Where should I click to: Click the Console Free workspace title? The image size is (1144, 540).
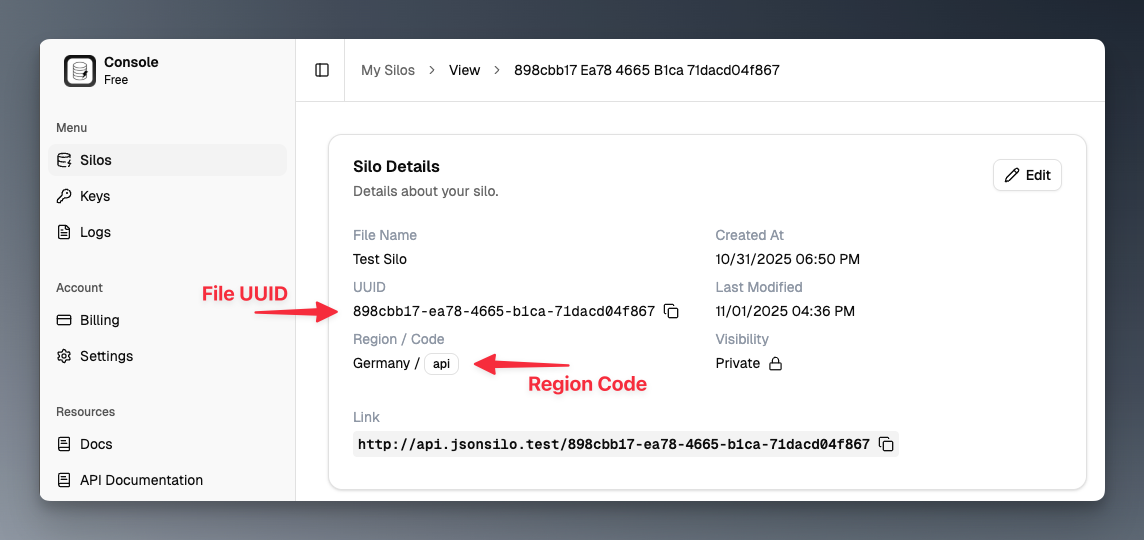(x=131, y=71)
